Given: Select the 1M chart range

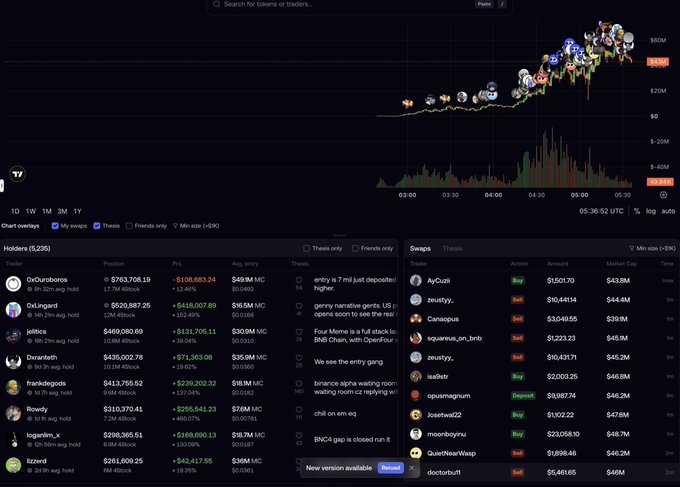Looking at the screenshot, I should (x=47, y=211).
